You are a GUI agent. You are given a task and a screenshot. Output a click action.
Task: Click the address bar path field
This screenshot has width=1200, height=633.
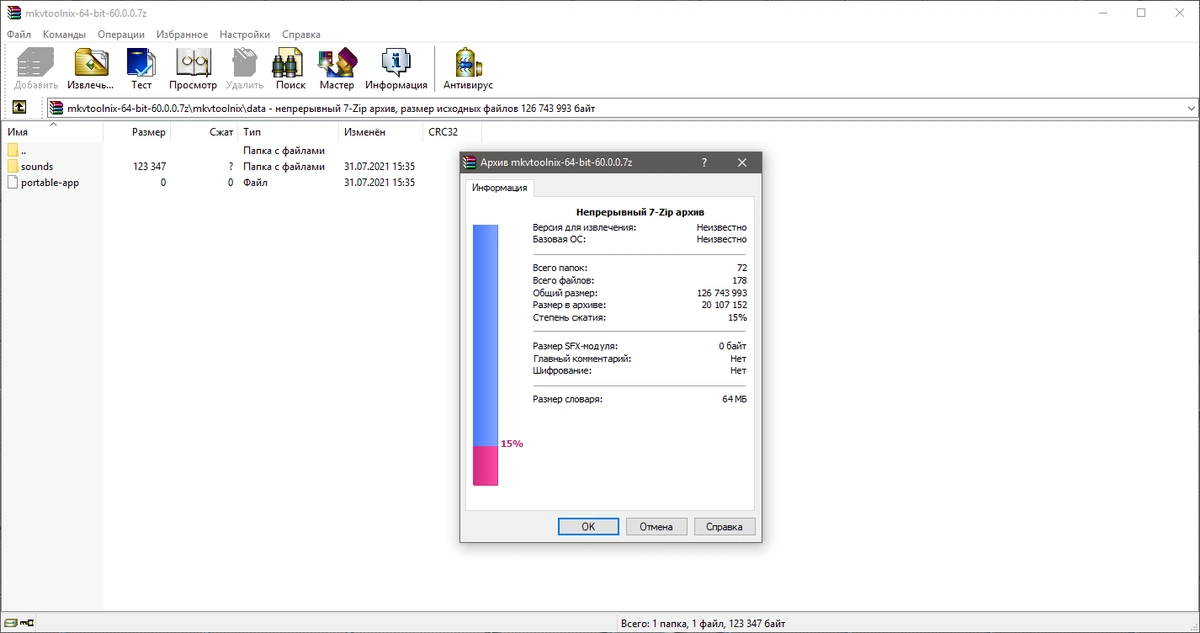(x=620, y=108)
